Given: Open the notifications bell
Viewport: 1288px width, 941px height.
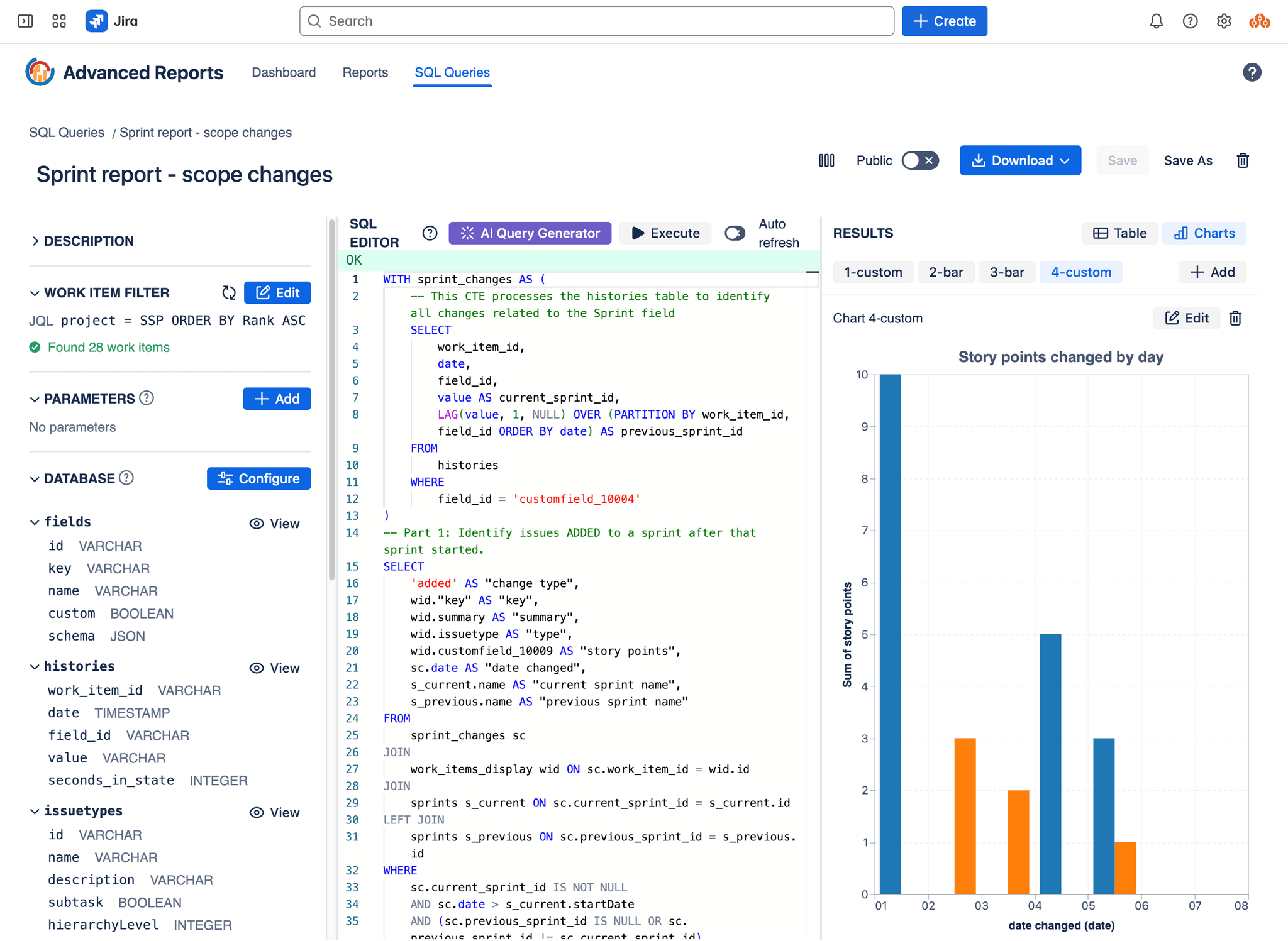Looking at the screenshot, I should tap(1156, 21).
